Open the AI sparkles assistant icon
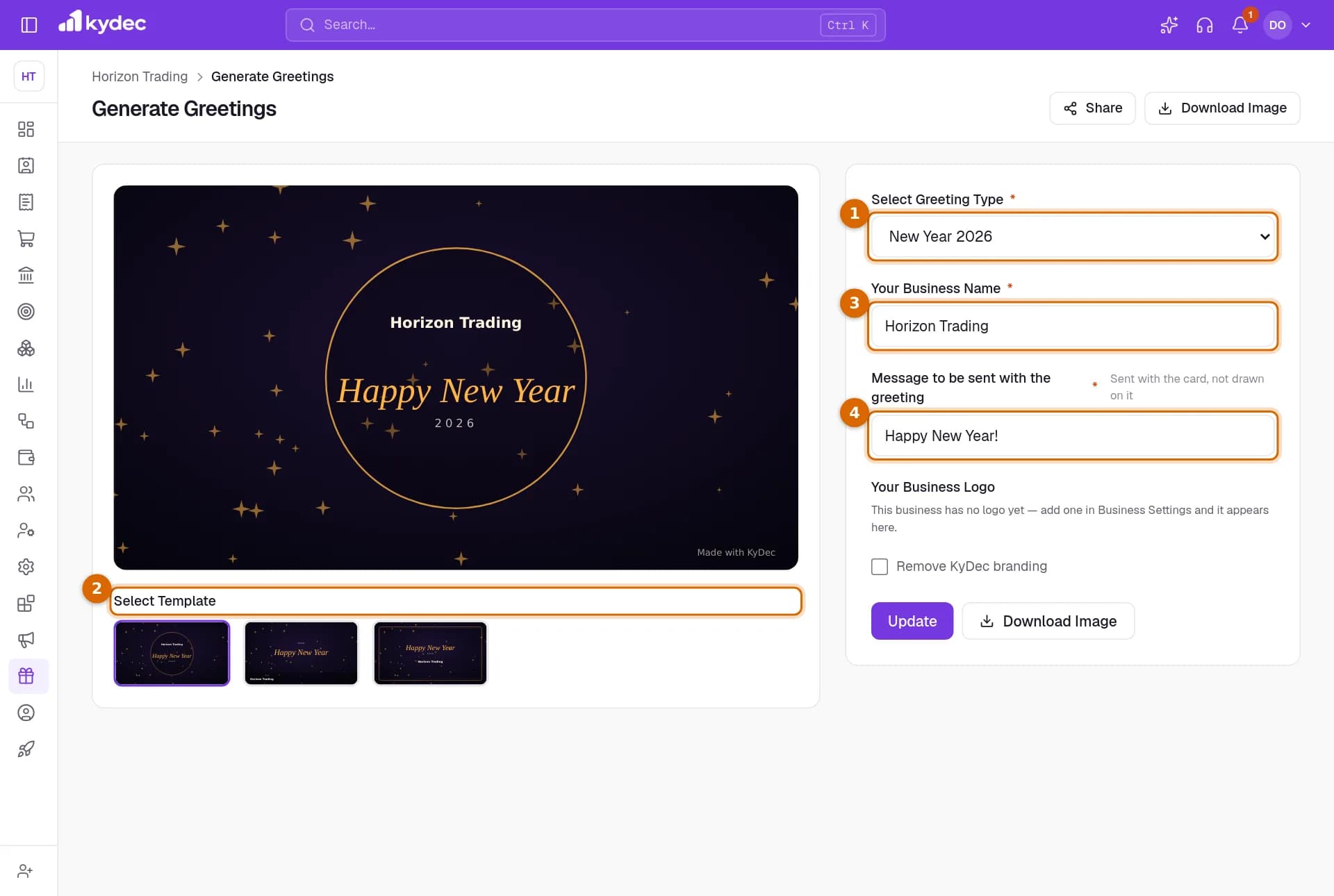 pos(1169,25)
